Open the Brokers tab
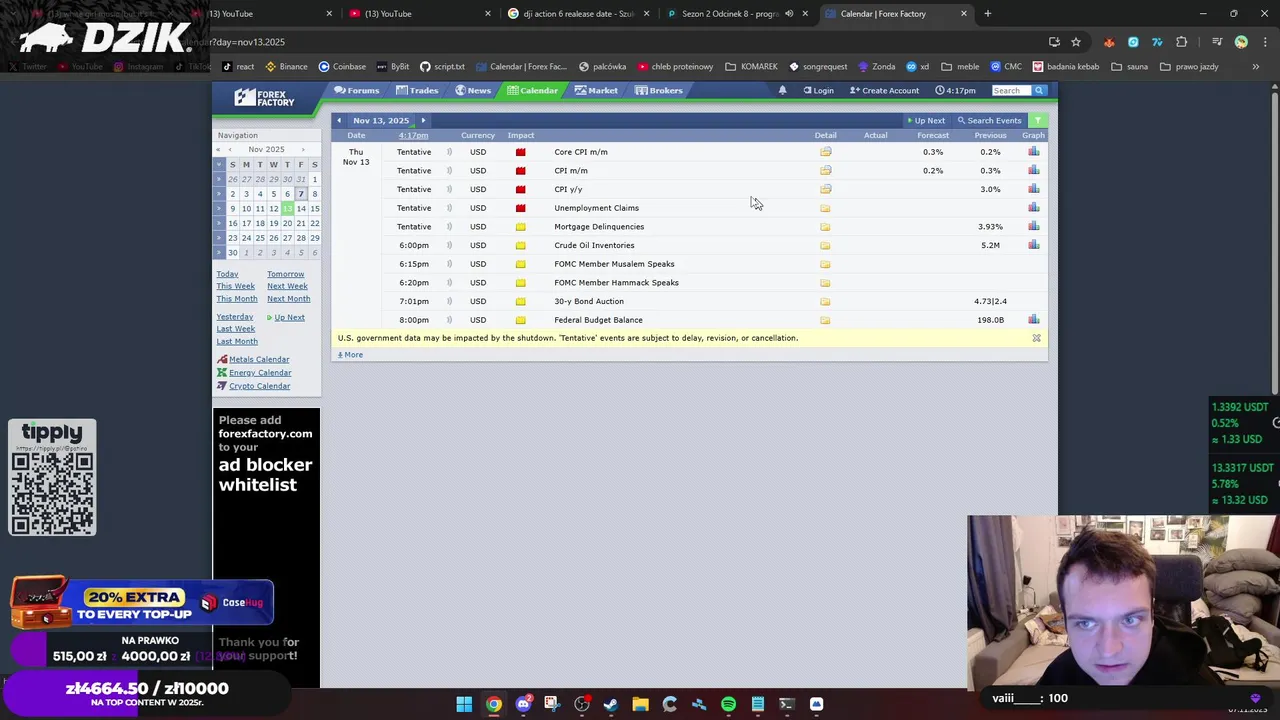1280x720 pixels. (x=659, y=90)
